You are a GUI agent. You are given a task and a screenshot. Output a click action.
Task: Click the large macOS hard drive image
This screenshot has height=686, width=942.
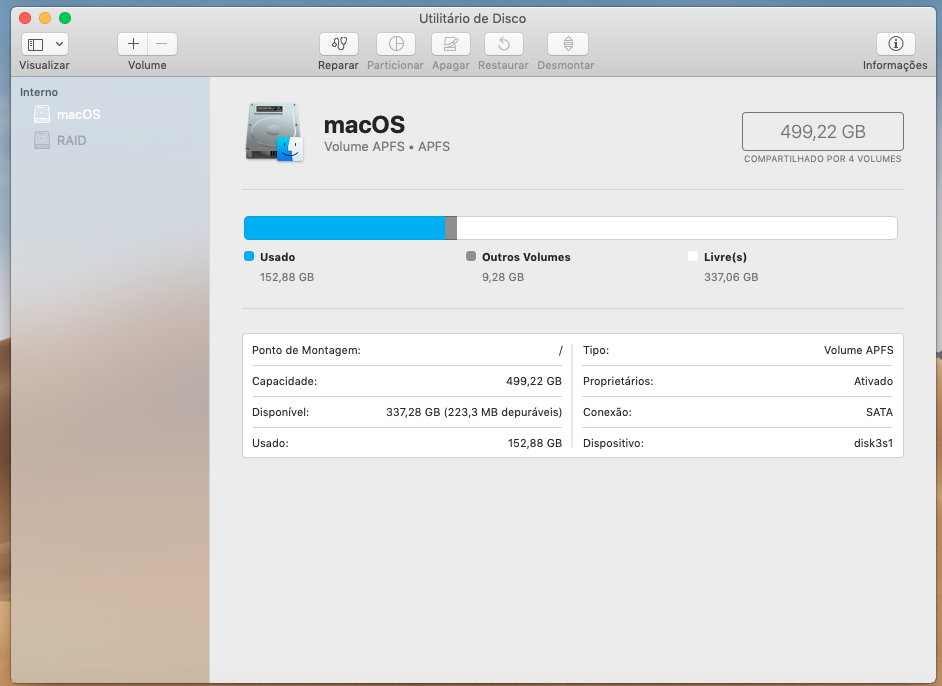coord(274,132)
